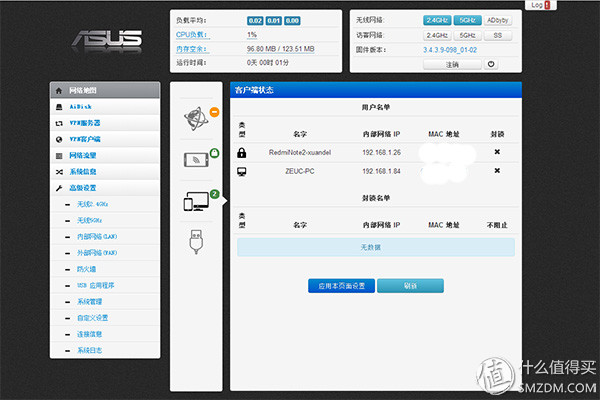Open the 内存空余 link
This screenshot has width=600, height=400.
(191, 49)
